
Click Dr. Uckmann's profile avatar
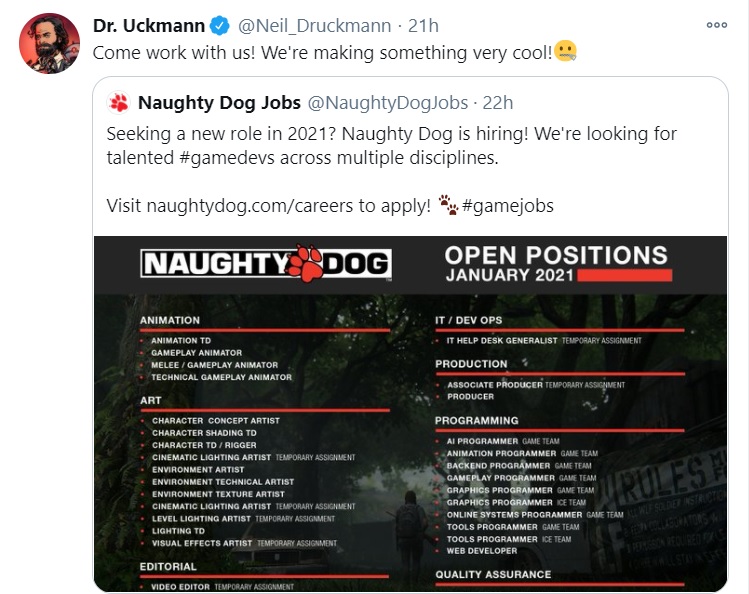pyautogui.click(x=49, y=43)
